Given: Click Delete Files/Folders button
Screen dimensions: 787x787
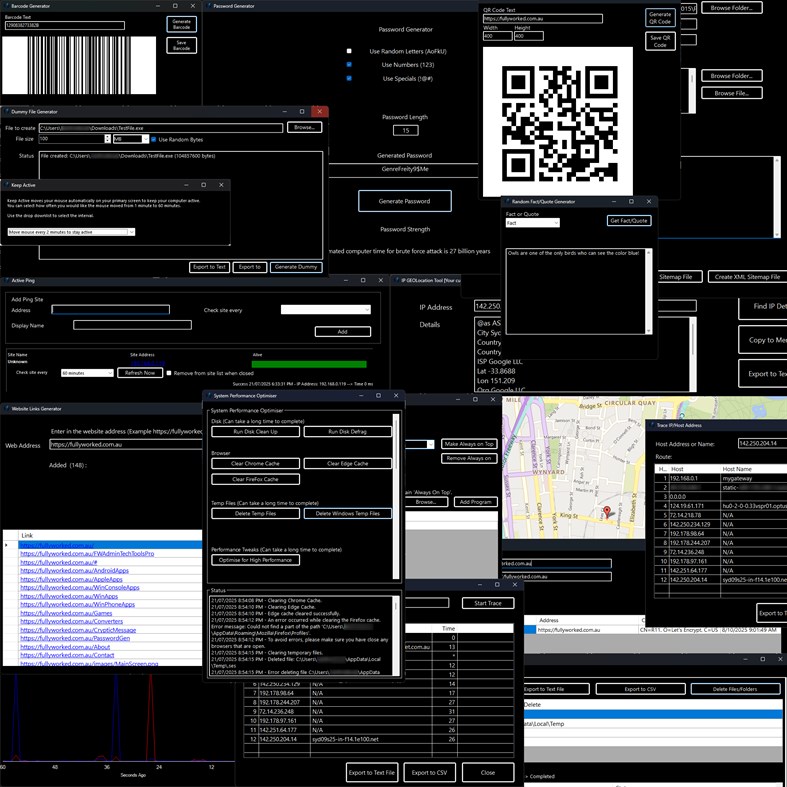Looking at the screenshot, I should (x=735, y=689).
